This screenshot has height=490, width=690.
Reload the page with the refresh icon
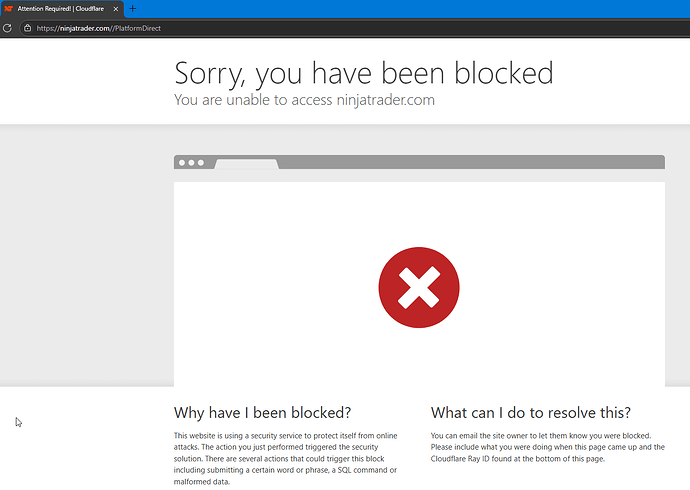point(7,28)
